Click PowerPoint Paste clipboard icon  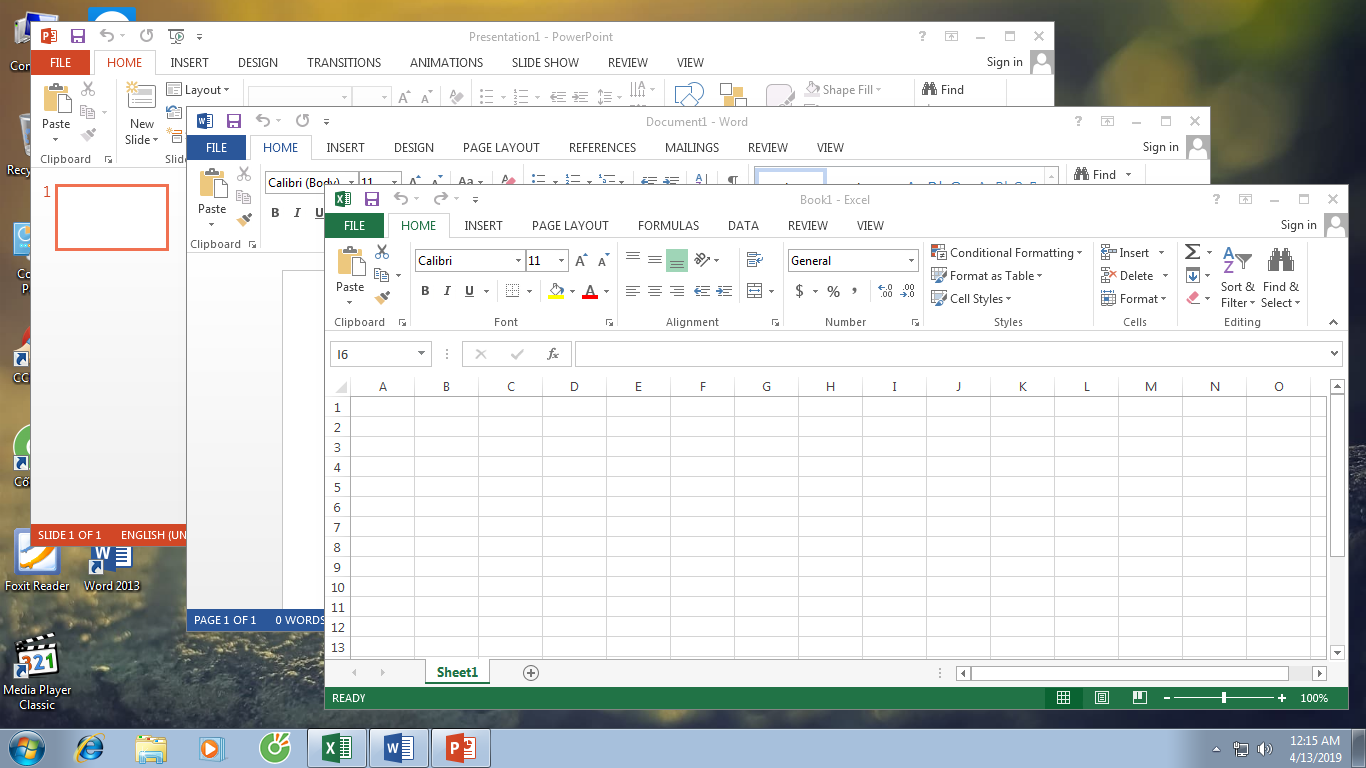pos(57,99)
